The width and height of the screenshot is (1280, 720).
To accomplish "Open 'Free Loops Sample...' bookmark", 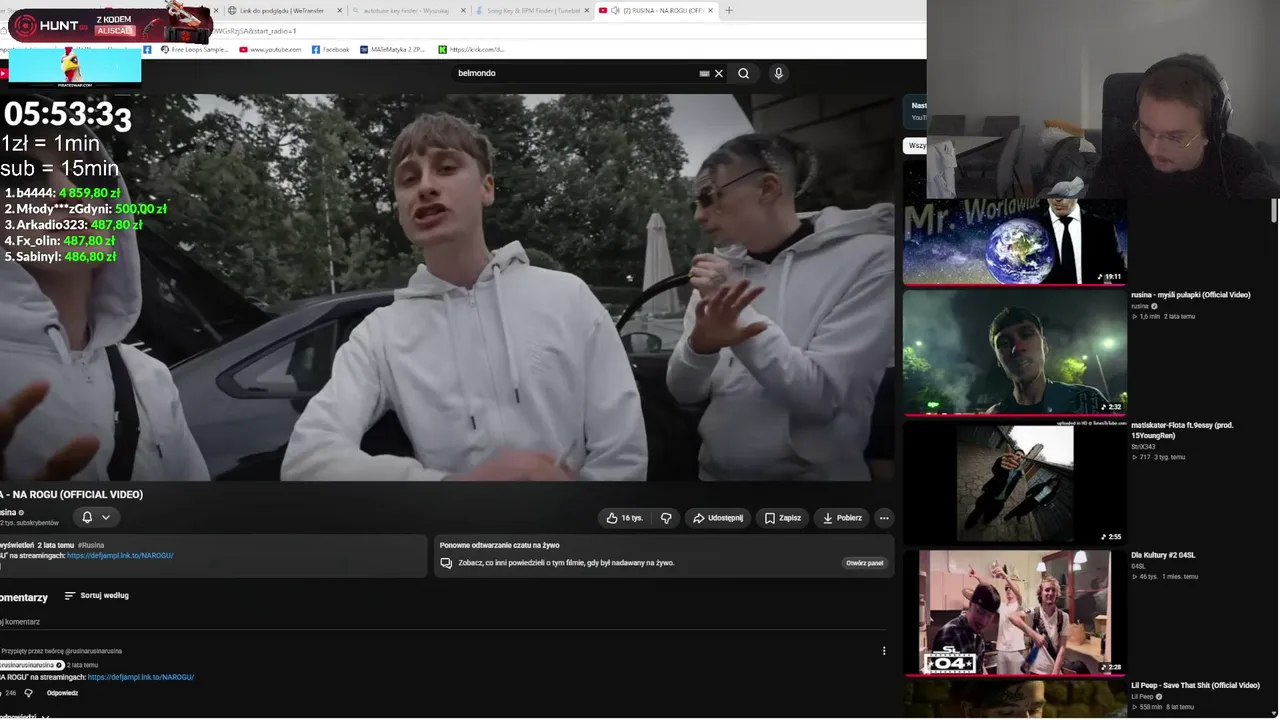I will (194, 49).
